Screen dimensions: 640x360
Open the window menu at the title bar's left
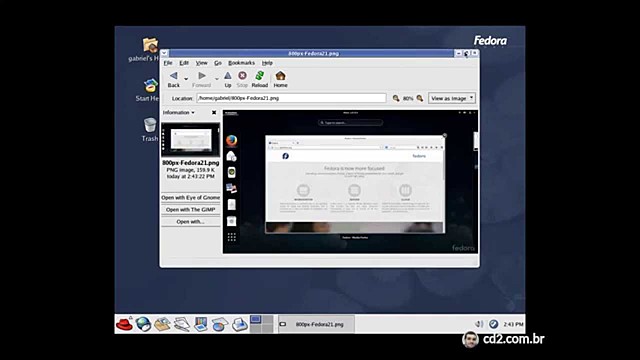[x=164, y=53]
